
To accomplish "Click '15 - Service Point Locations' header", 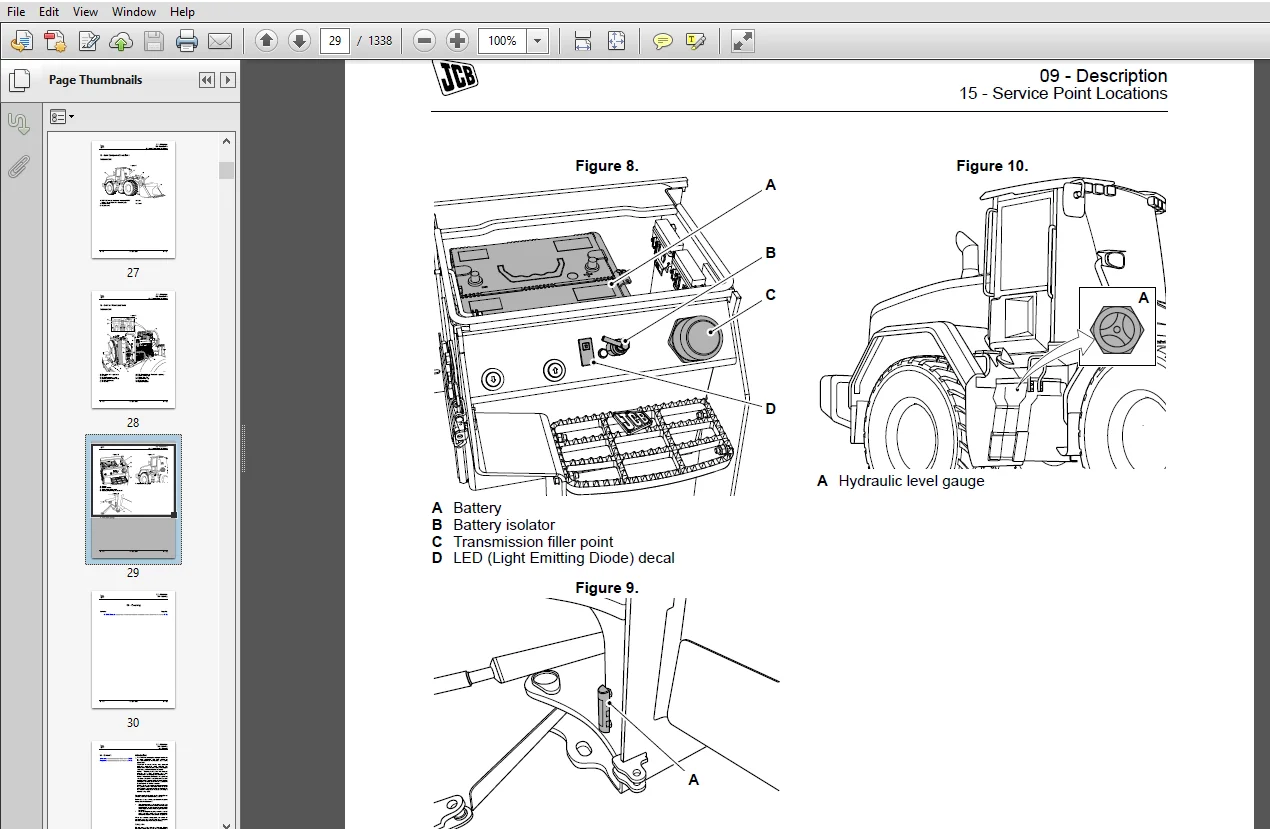I will (1063, 94).
